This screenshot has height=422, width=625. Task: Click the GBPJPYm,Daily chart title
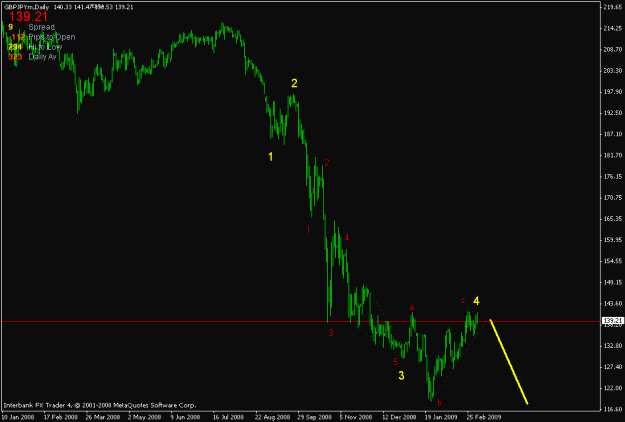click(x=26, y=7)
